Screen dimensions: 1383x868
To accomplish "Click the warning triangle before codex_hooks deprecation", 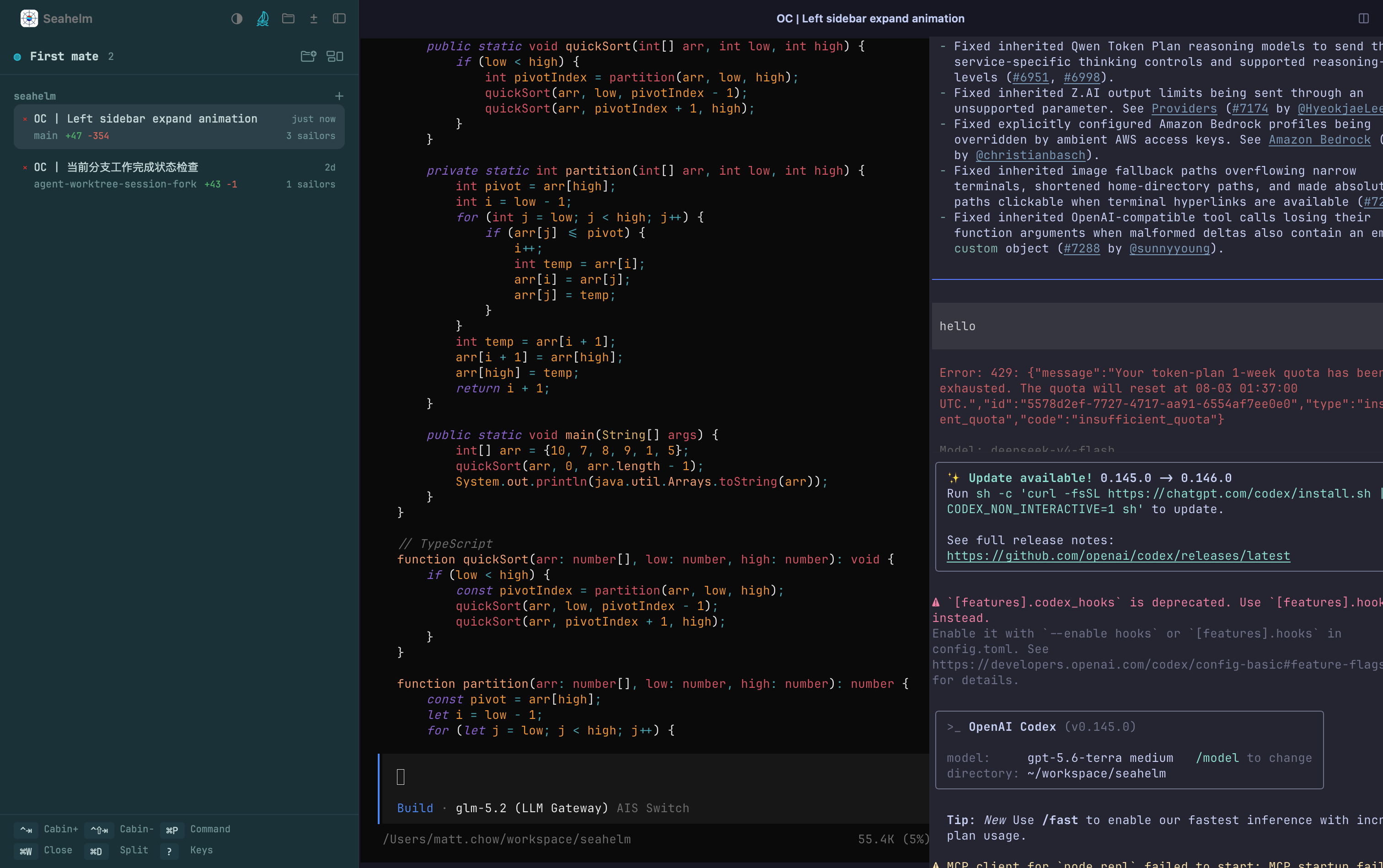I will coord(936,602).
